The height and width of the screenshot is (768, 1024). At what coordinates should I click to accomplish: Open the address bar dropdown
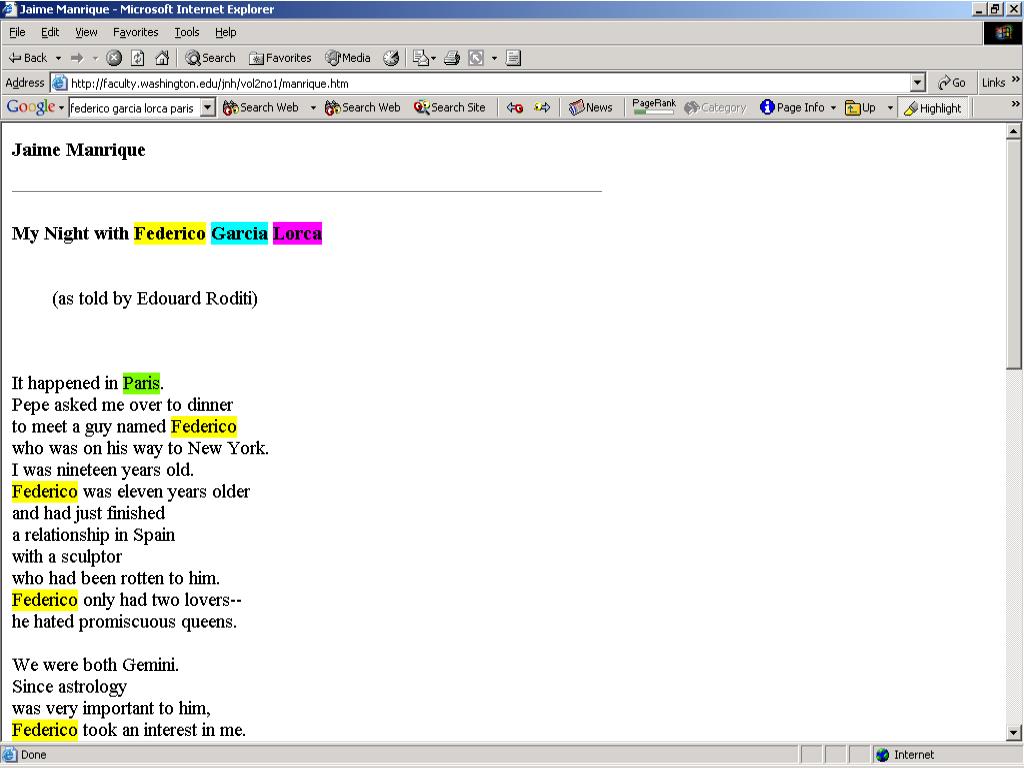click(918, 83)
